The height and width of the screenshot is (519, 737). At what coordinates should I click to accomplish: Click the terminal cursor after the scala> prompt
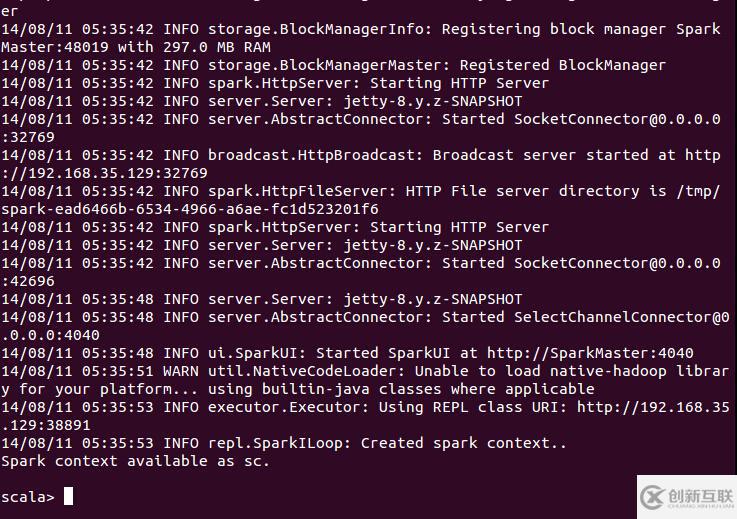tap(68, 497)
